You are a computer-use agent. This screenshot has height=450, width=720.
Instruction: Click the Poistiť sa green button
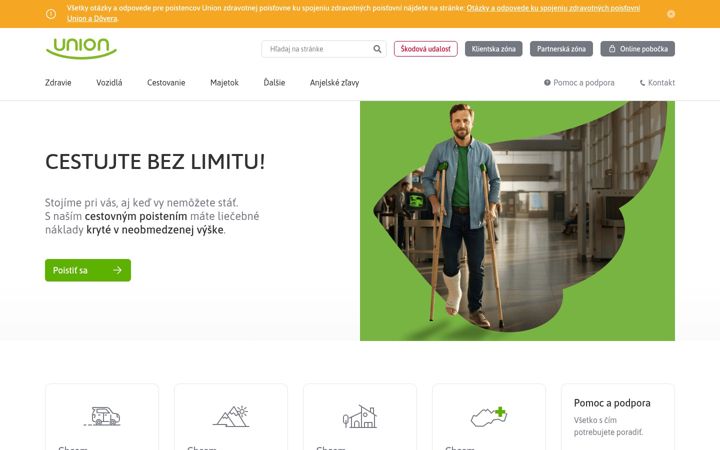point(88,270)
